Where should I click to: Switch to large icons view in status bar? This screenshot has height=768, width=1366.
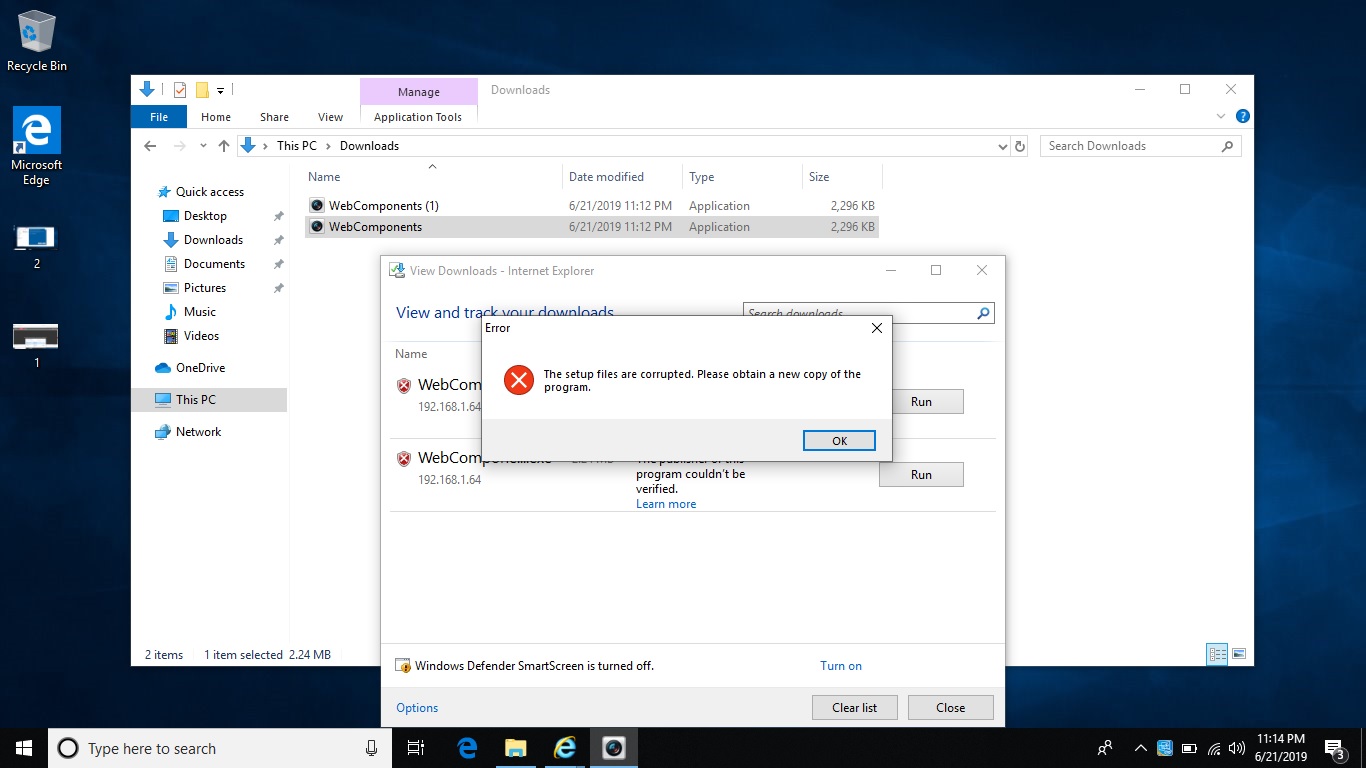[1239, 655]
